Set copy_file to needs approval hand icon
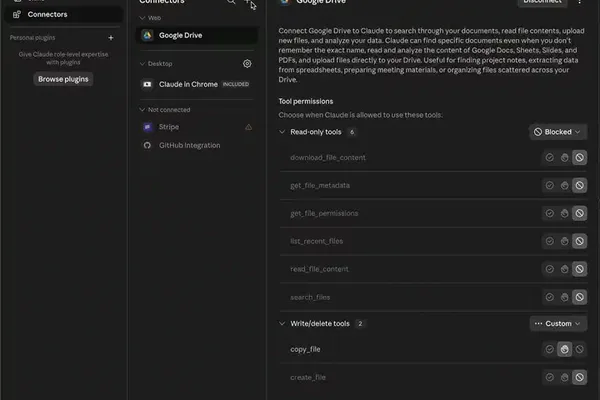600x400 pixels. point(564,349)
